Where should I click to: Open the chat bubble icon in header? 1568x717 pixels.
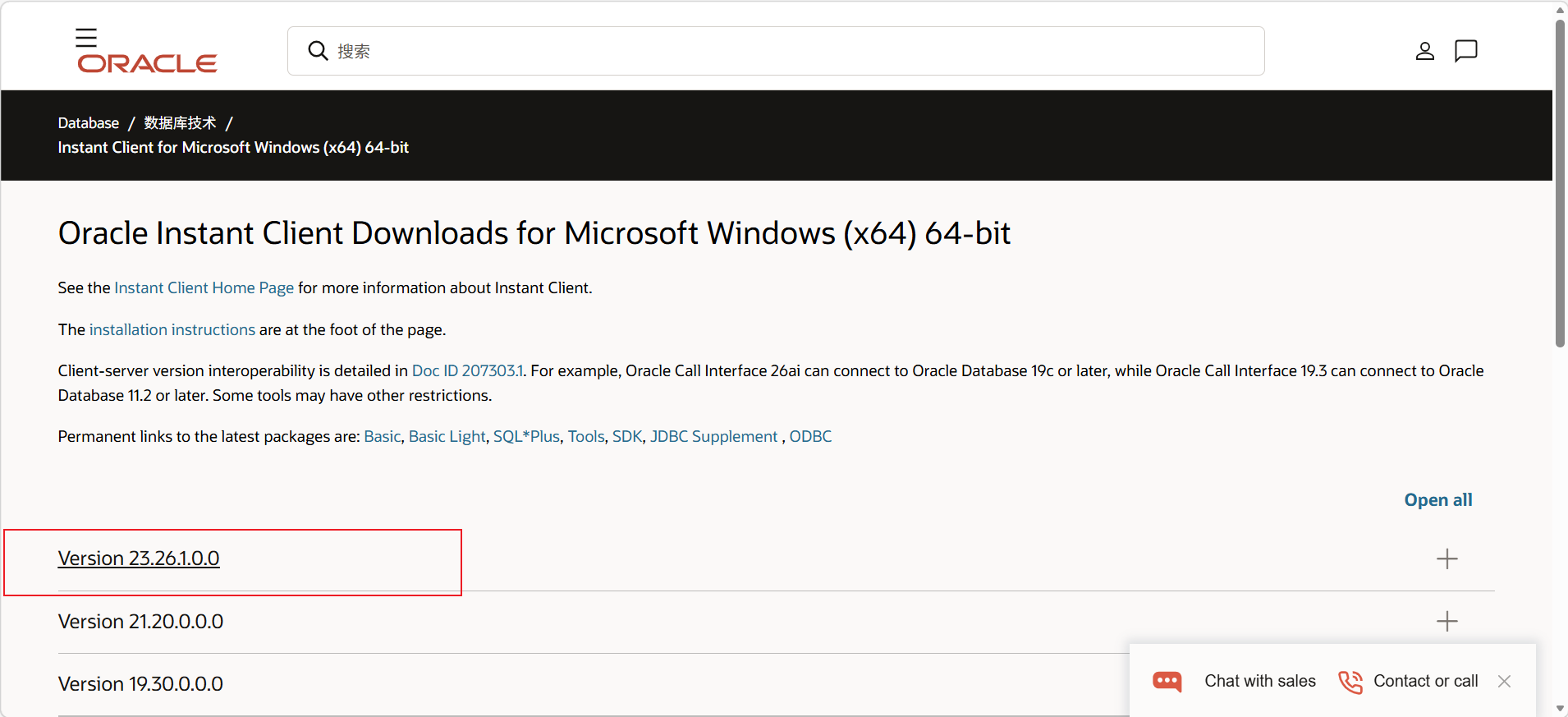(1466, 51)
